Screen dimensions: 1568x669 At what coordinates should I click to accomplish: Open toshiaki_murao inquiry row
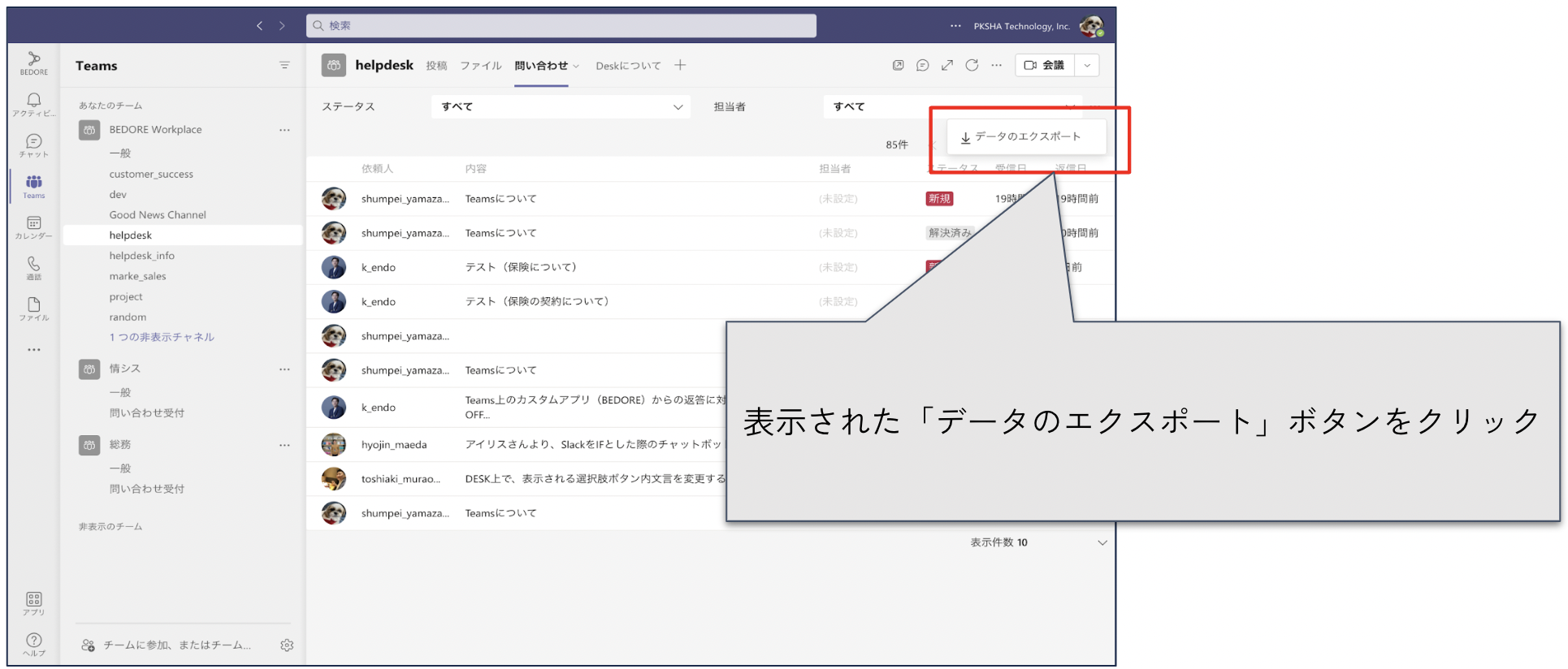coord(516,479)
